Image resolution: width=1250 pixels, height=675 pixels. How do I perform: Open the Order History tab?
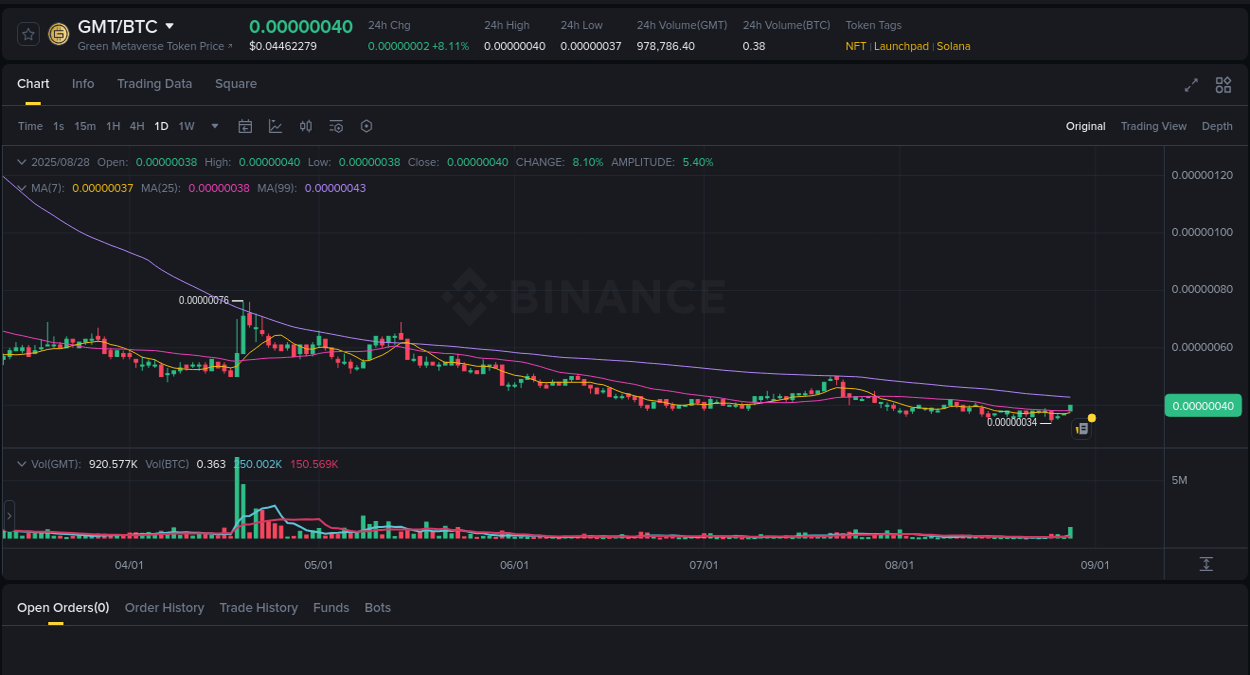(x=164, y=608)
